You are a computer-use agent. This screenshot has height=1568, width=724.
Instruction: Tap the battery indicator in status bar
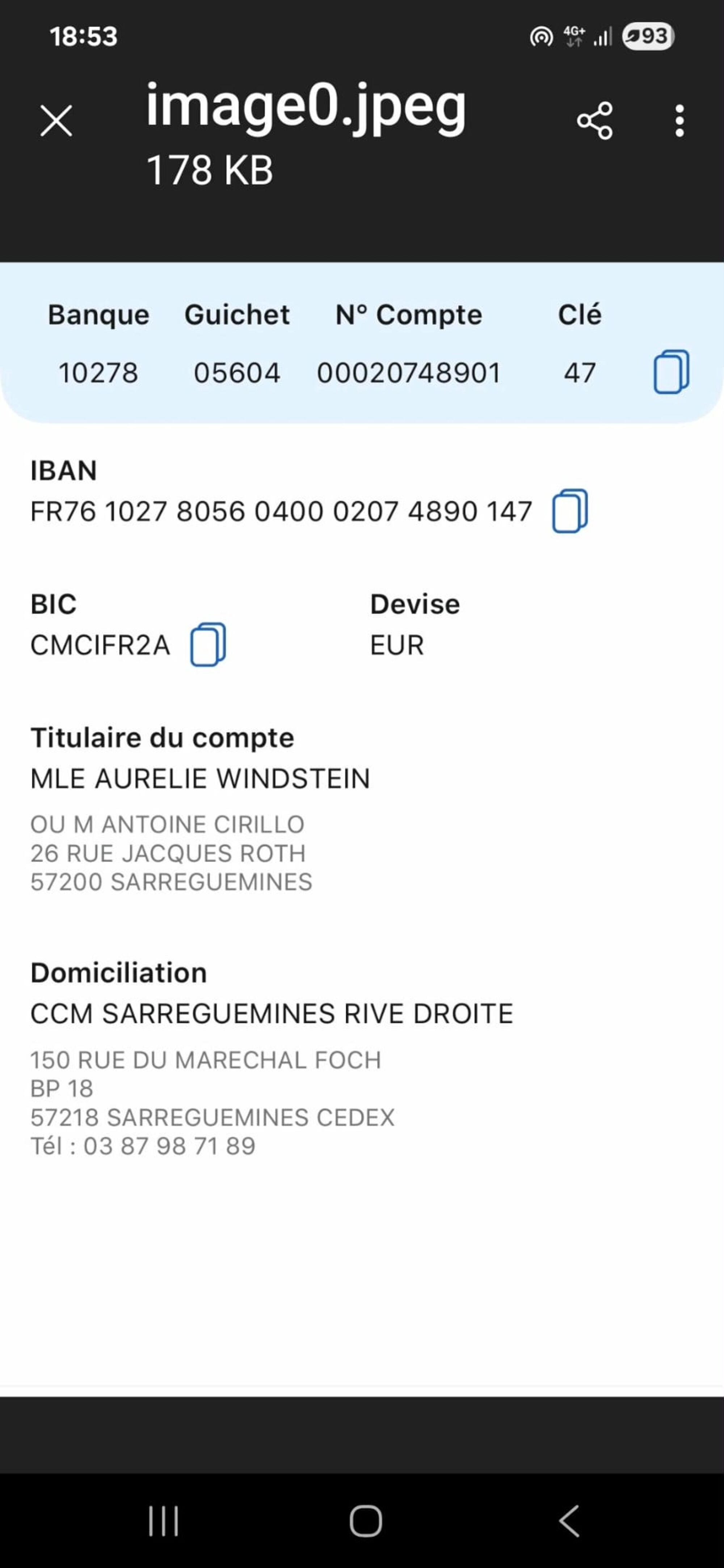coord(648,37)
